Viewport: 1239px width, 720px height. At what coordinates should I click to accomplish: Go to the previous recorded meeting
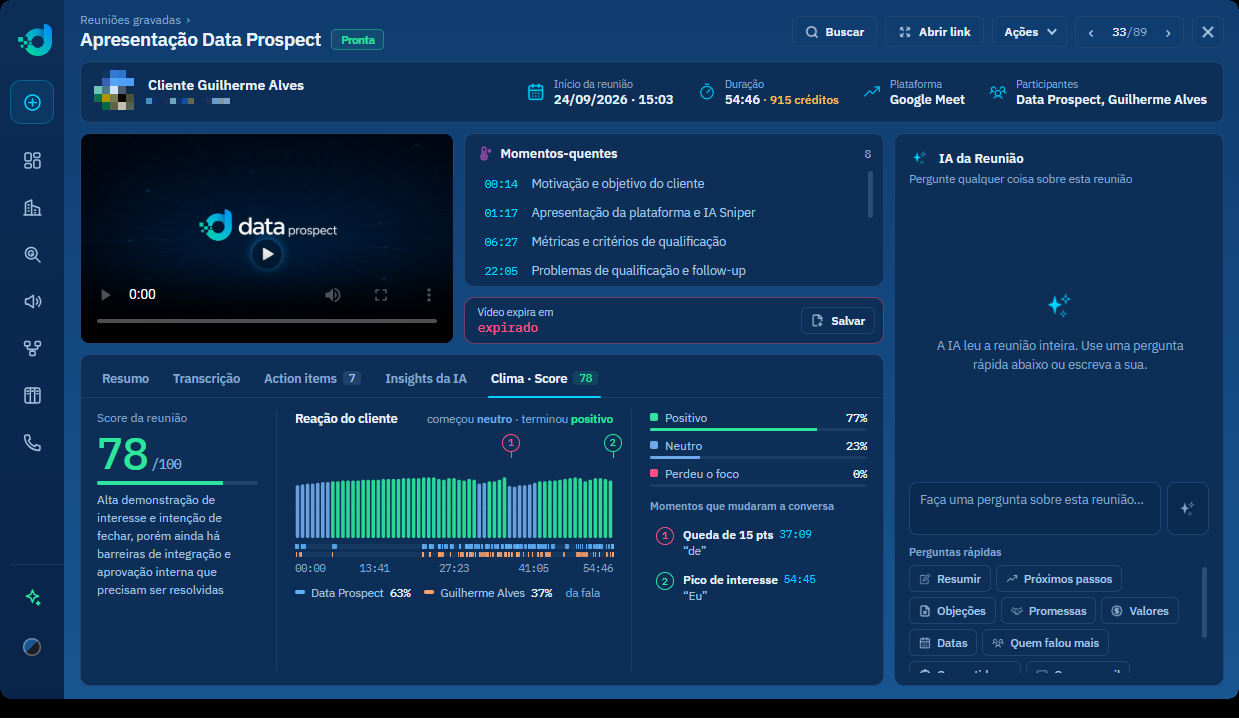point(1092,32)
